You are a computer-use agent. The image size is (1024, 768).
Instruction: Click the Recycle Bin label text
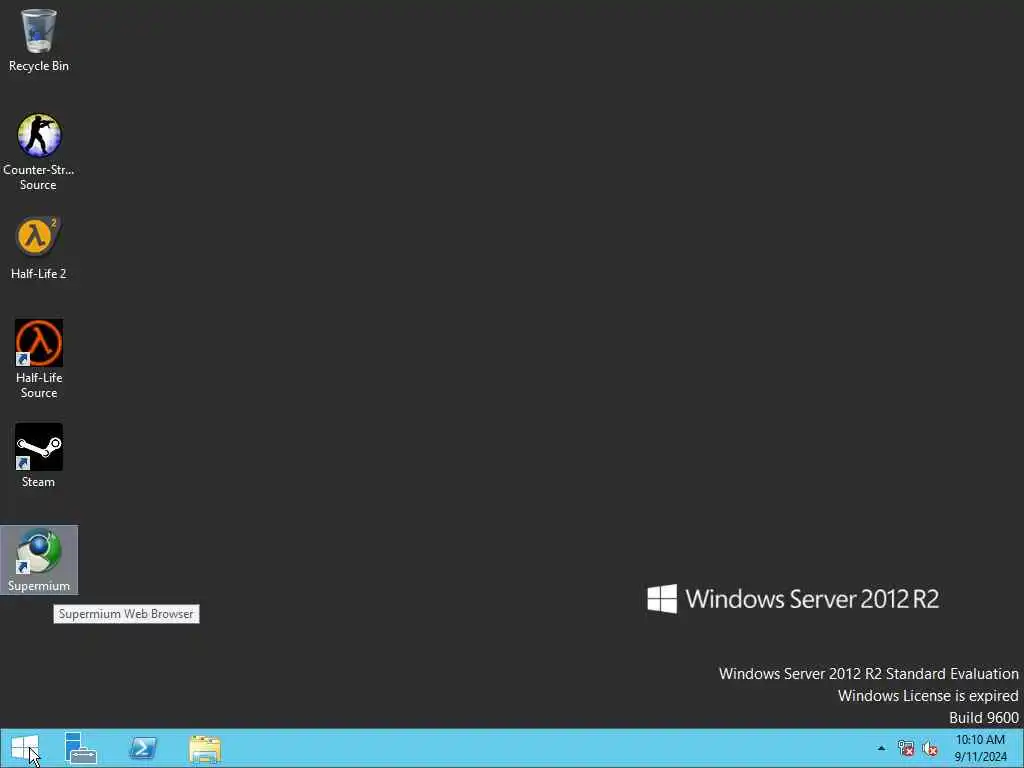click(39, 66)
